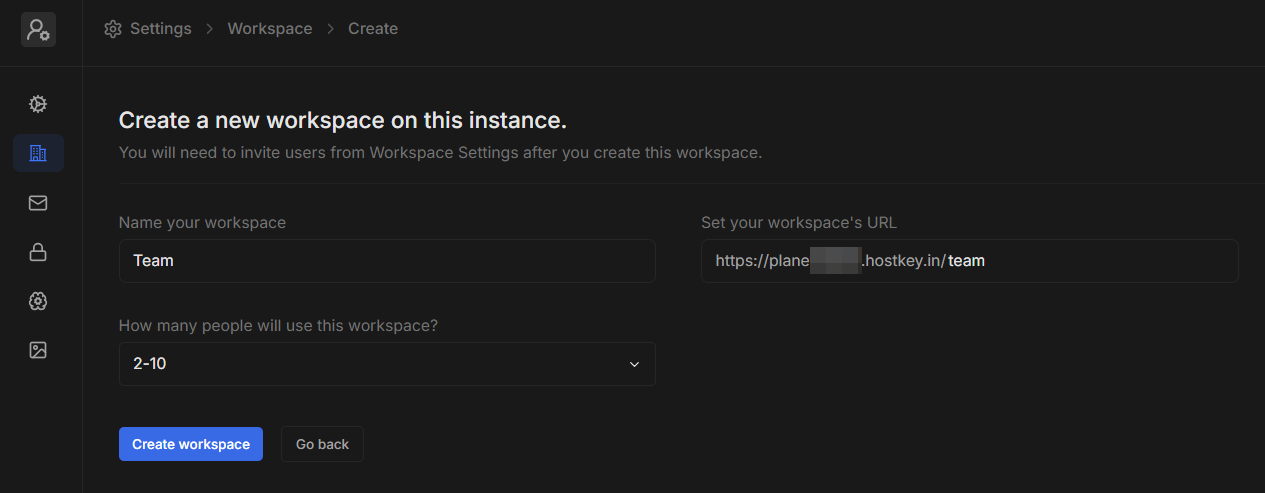
Task: Select the Workspaces building icon in sidebar
Action: point(38,153)
